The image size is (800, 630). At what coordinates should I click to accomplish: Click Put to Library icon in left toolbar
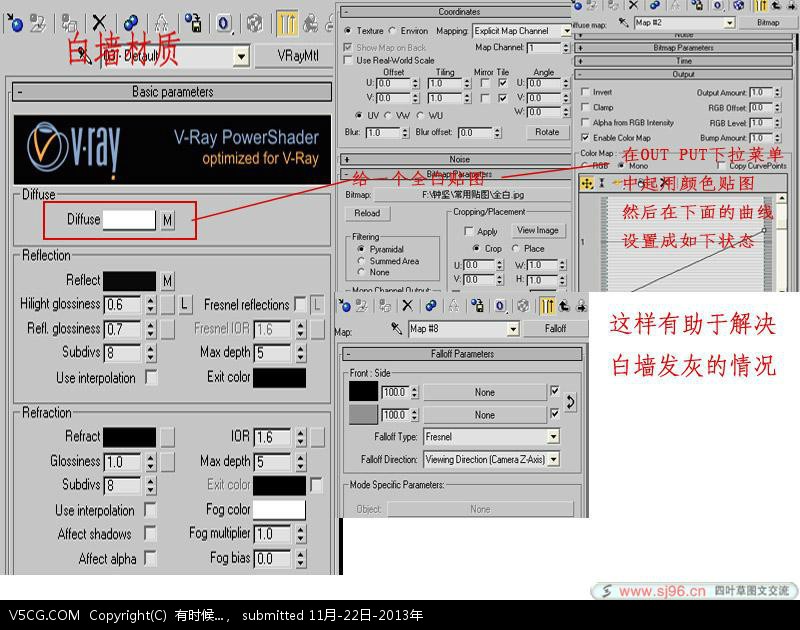(193, 21)
